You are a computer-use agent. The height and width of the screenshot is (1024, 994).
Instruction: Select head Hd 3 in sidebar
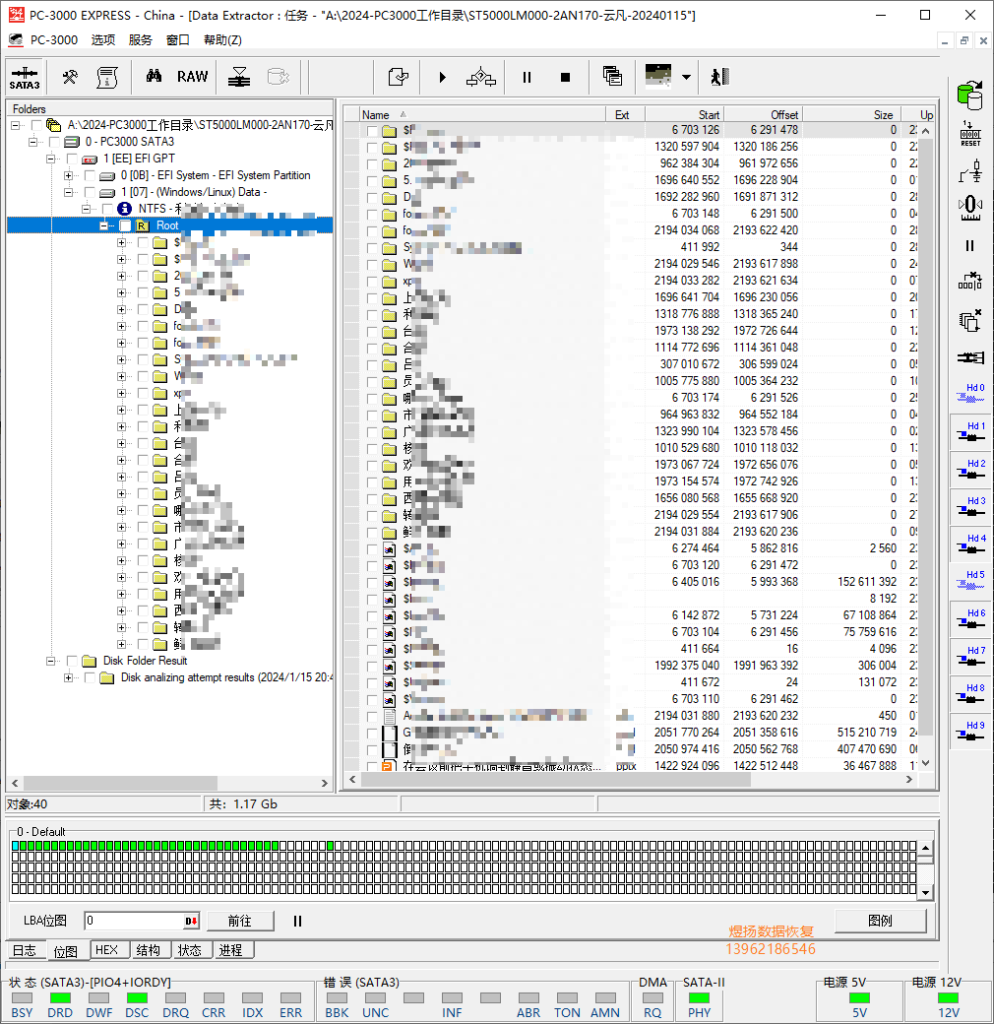pyautogui.click(x=970, y=506)
